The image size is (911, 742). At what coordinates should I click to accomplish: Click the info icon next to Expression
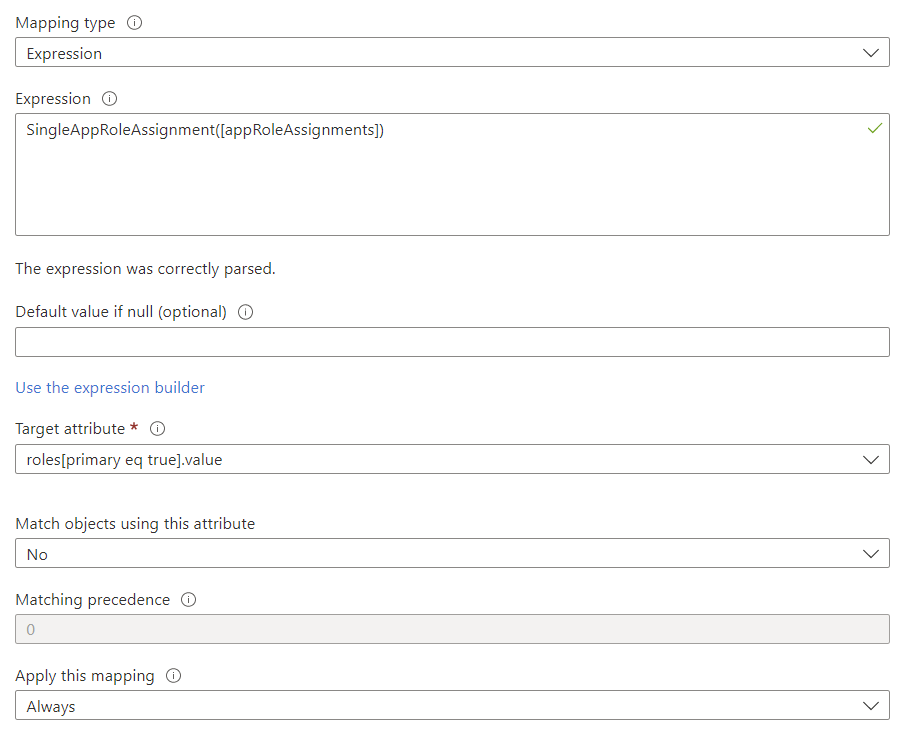tap(109, 98)
